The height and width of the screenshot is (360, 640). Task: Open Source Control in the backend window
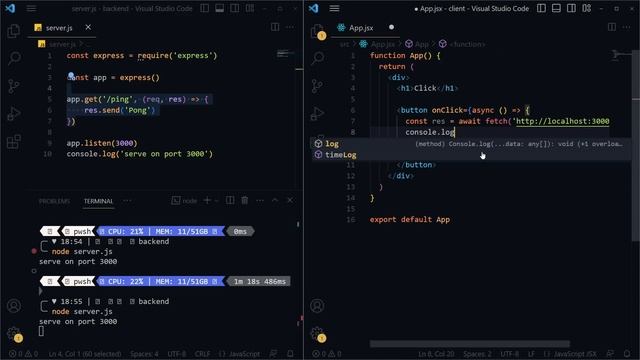pos(13,86)
